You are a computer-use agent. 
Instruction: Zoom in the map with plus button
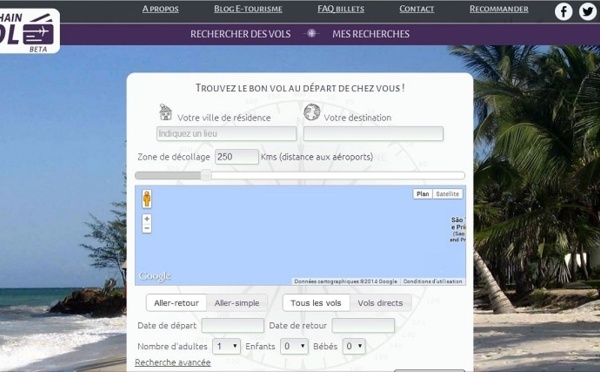[147, 219]
